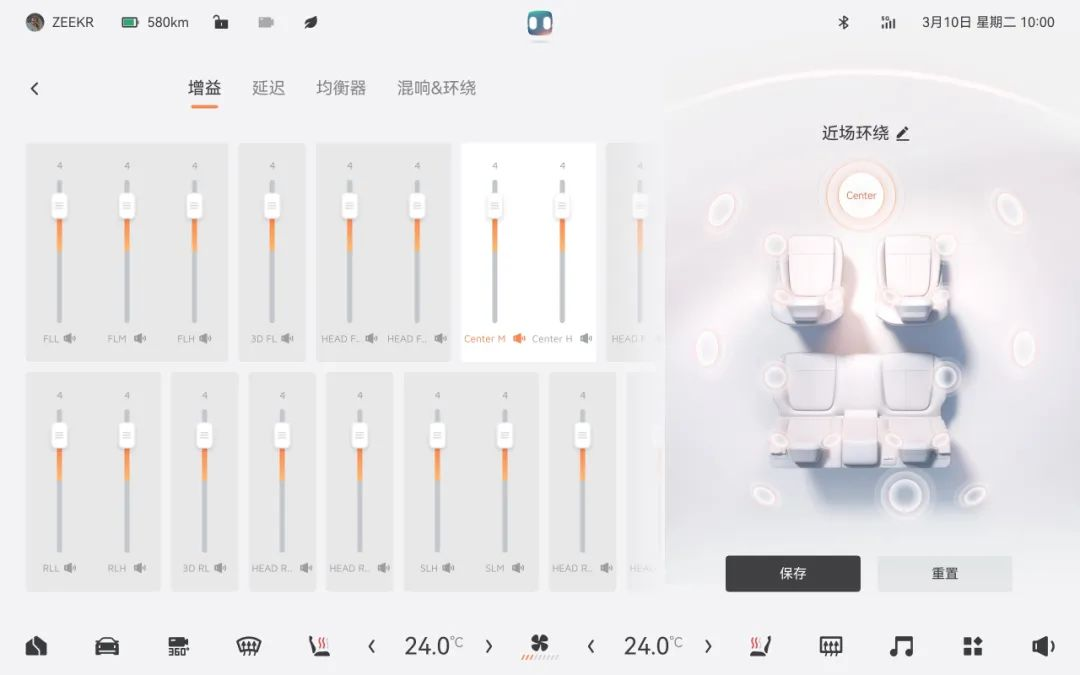
Task: Open the all apps grid icon
Action: point(973,646)
